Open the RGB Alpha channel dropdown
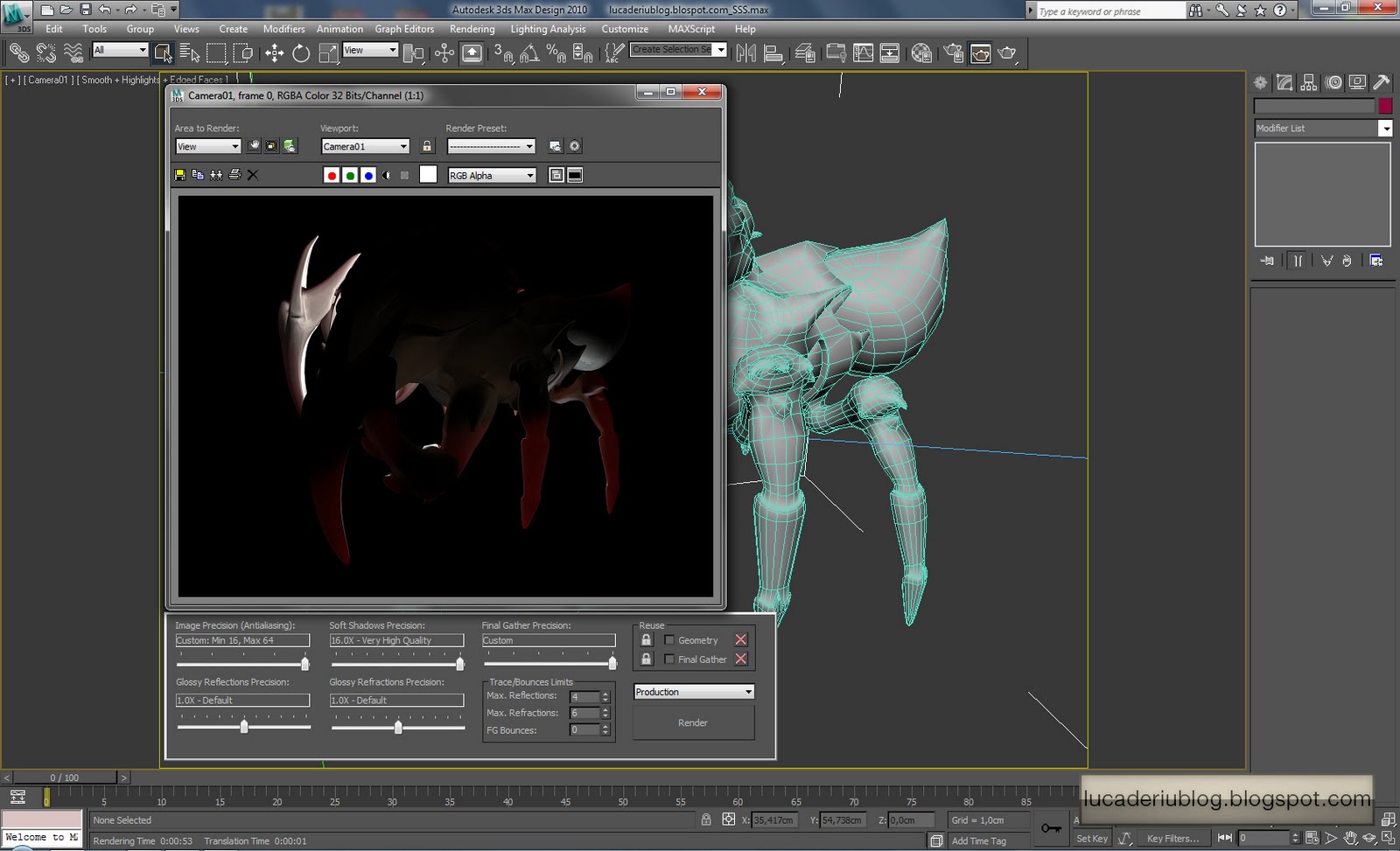This screenshot has height=851, width=1400. coord(492,175)
